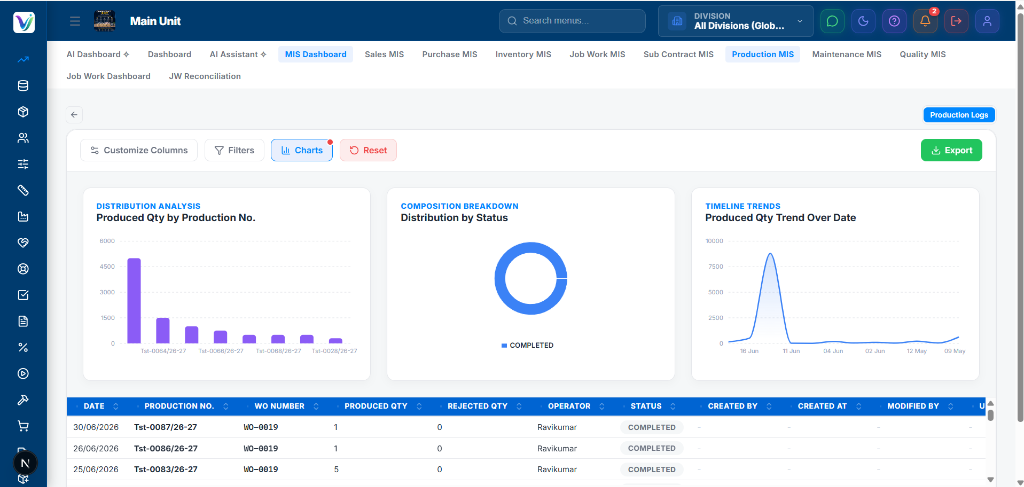Open the help question mark icon
The image size is (1024, 487).
point(894,21)
